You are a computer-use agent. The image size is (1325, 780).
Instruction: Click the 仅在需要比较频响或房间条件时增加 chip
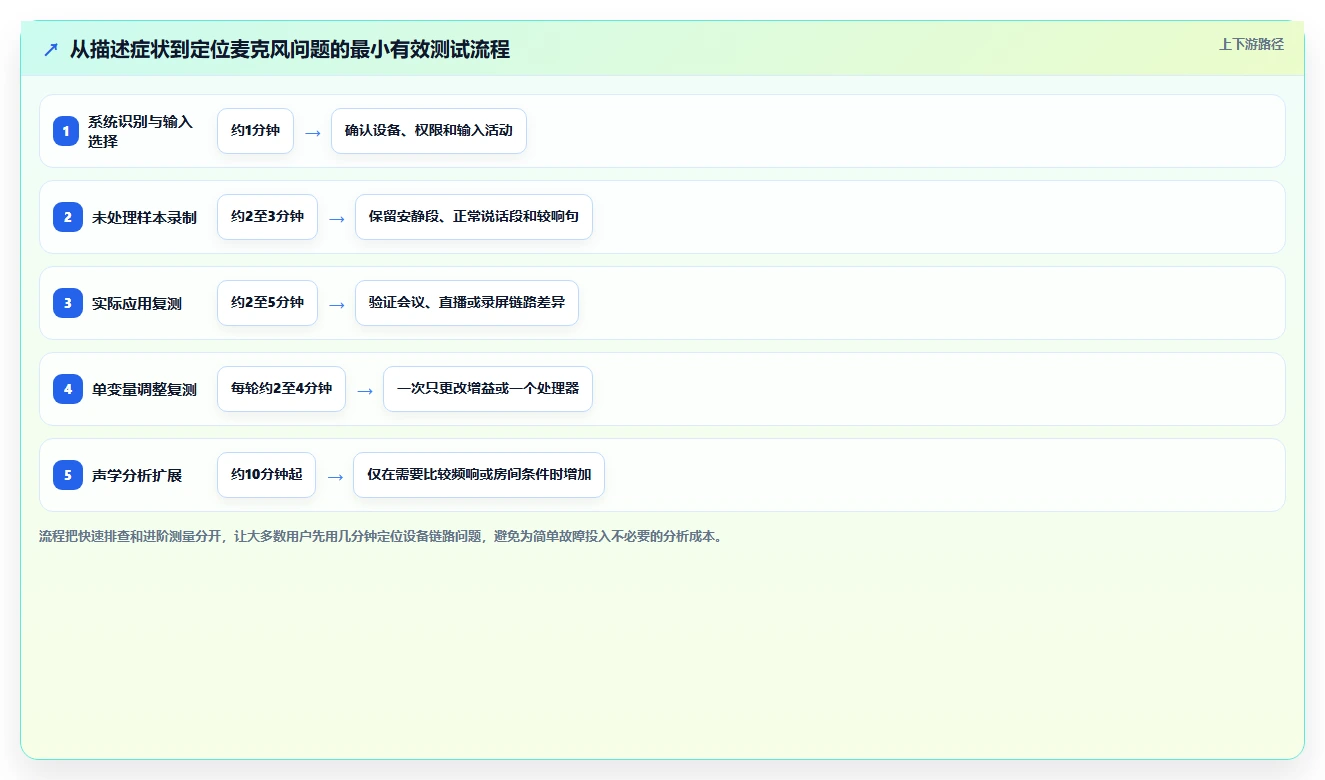[479, 475]
